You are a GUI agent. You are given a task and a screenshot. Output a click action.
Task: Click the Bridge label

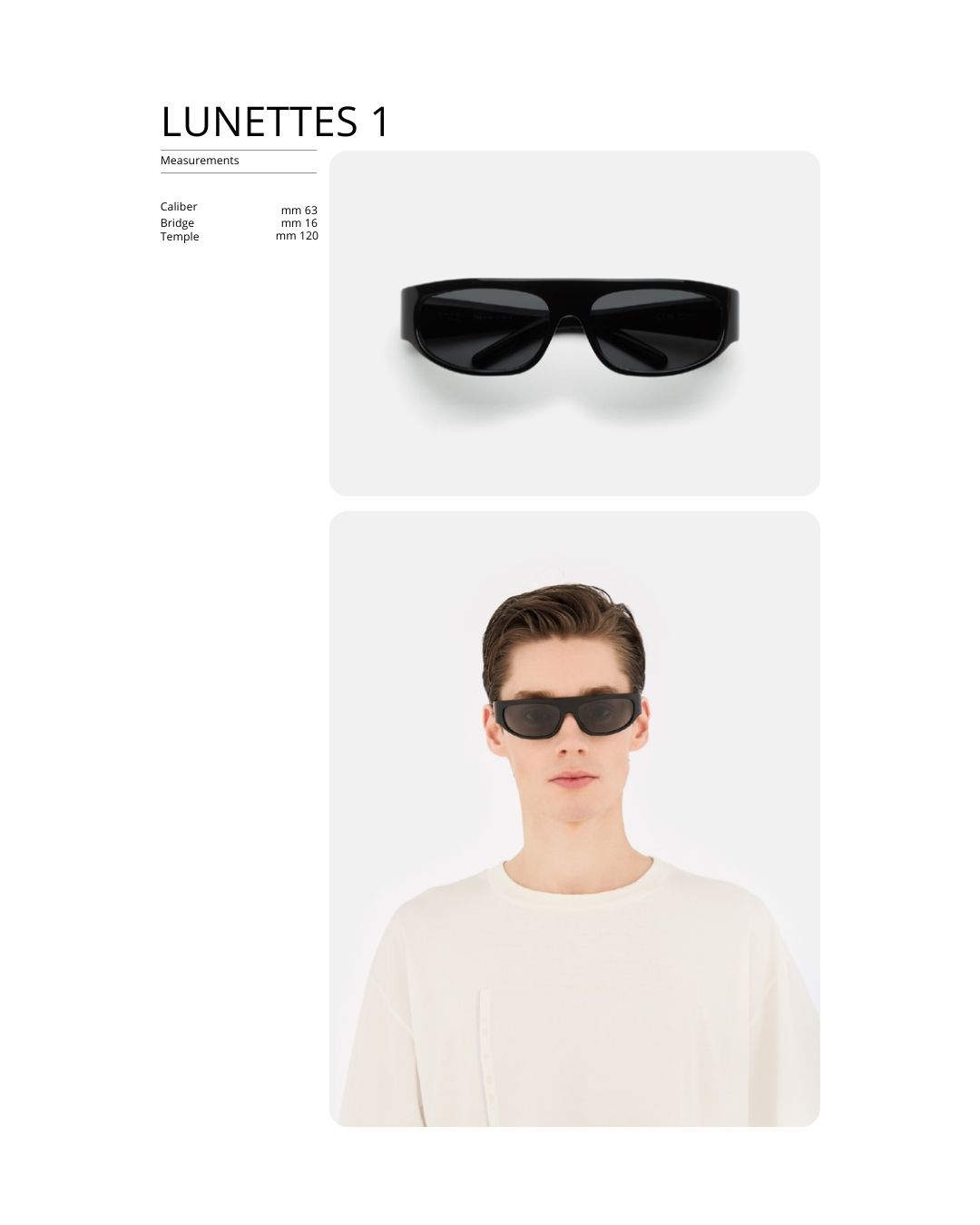[177, 223]
